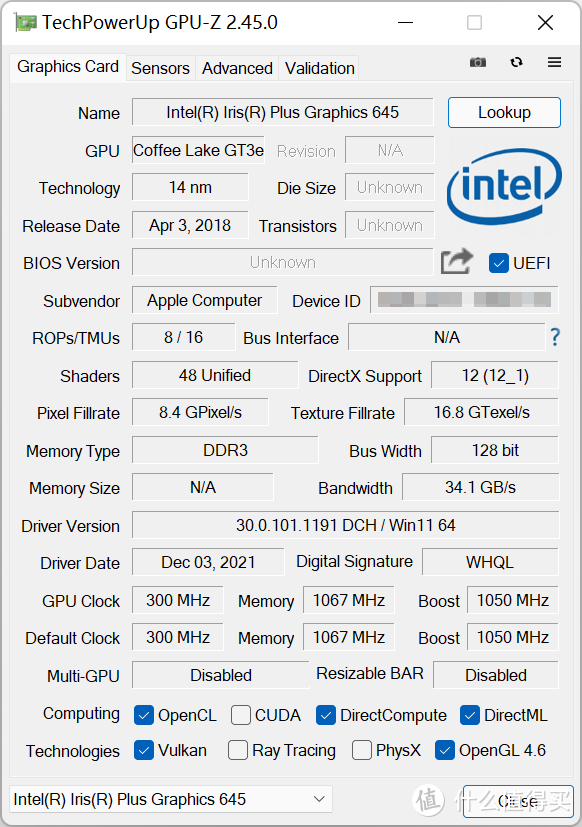Viewport: 582px width, 827px height.
Task: Click the BIOS export/share icon
Action: 456,261
